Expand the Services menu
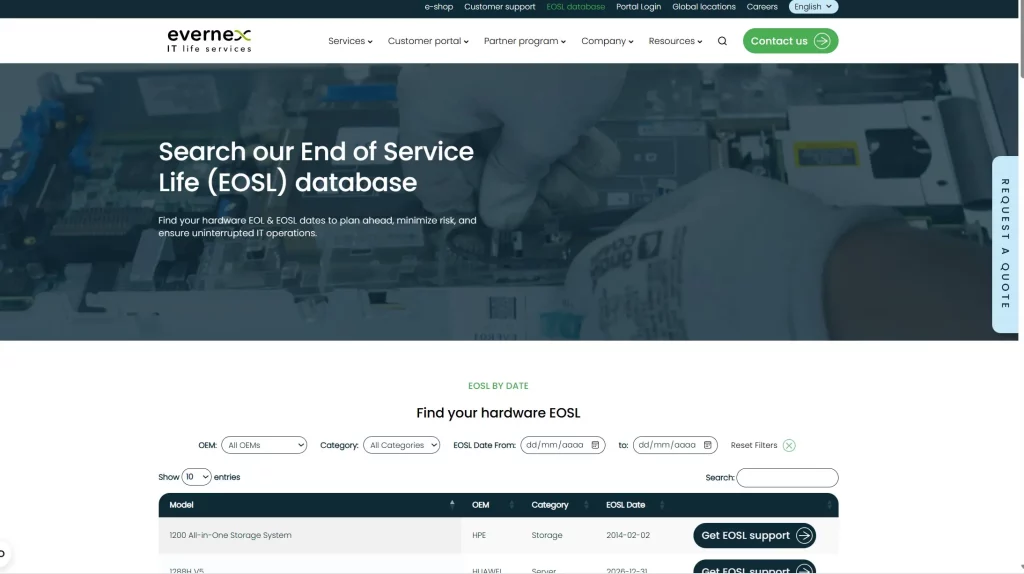The width and height of the screenshot is (1024, 574). (x=350, y=41)
